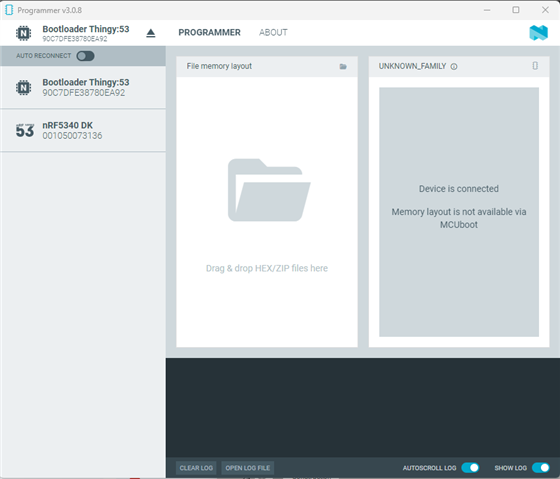The image size is (560, 479).
Task: Select nRF5340 DK device from list
Action: [83, 131]
